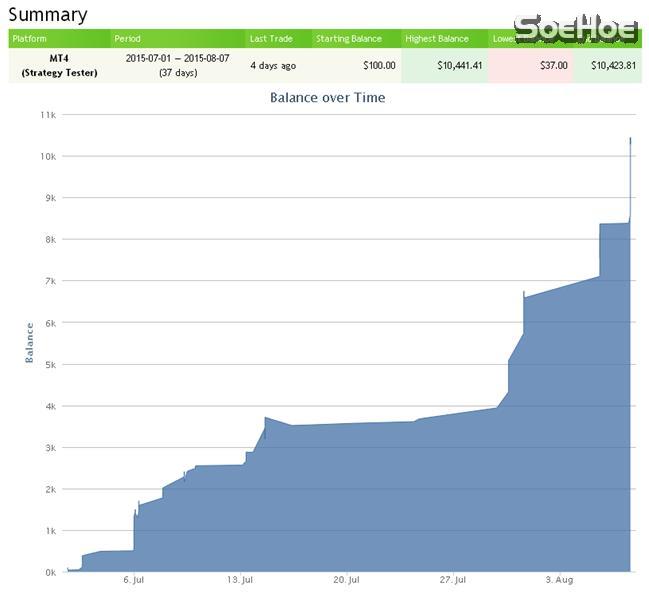
Task: Select the 2015-07-01 to 2015-08-07 period cell
Action: (x=177, y=65)
